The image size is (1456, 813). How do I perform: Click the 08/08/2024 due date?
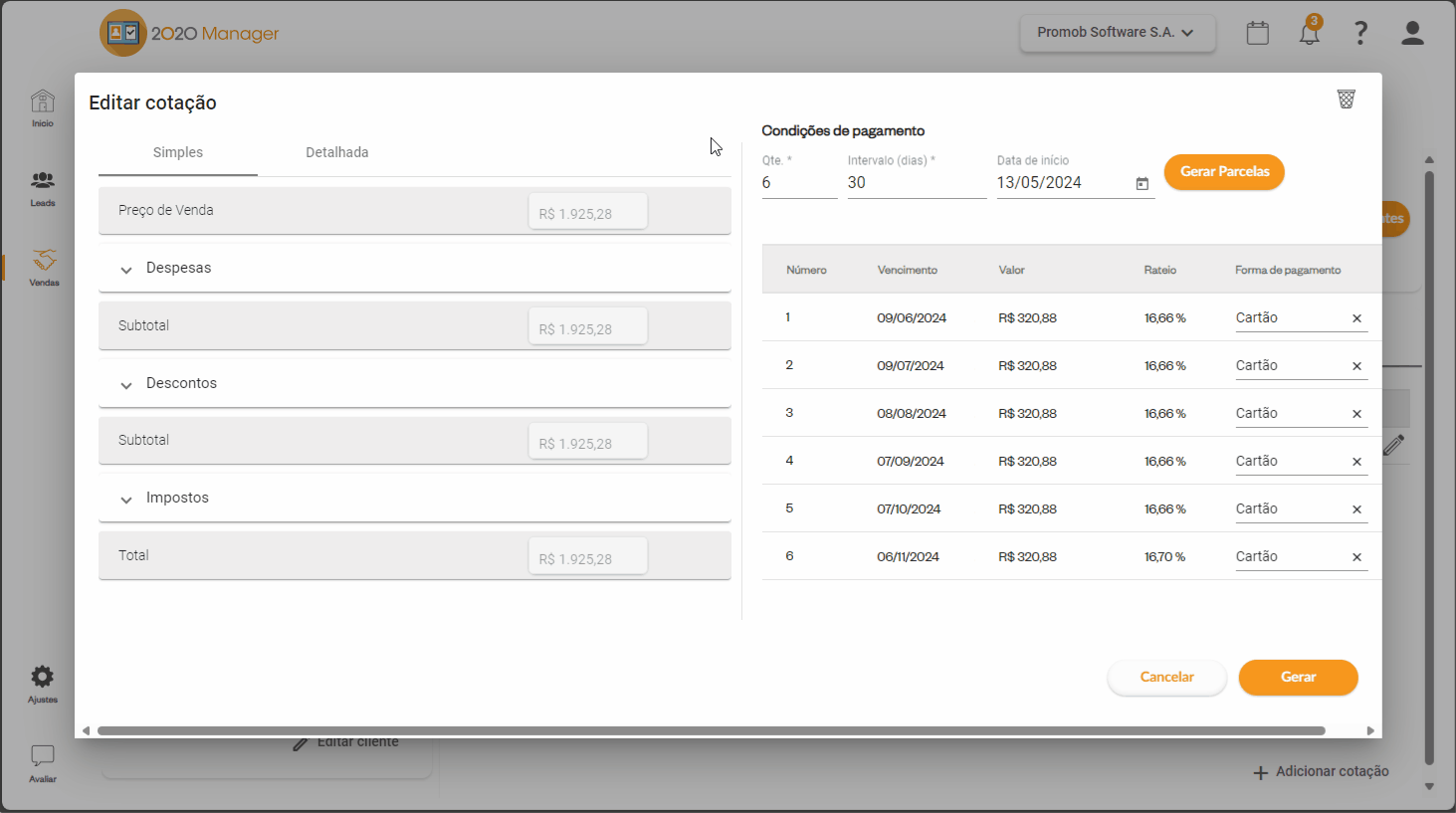912,414
